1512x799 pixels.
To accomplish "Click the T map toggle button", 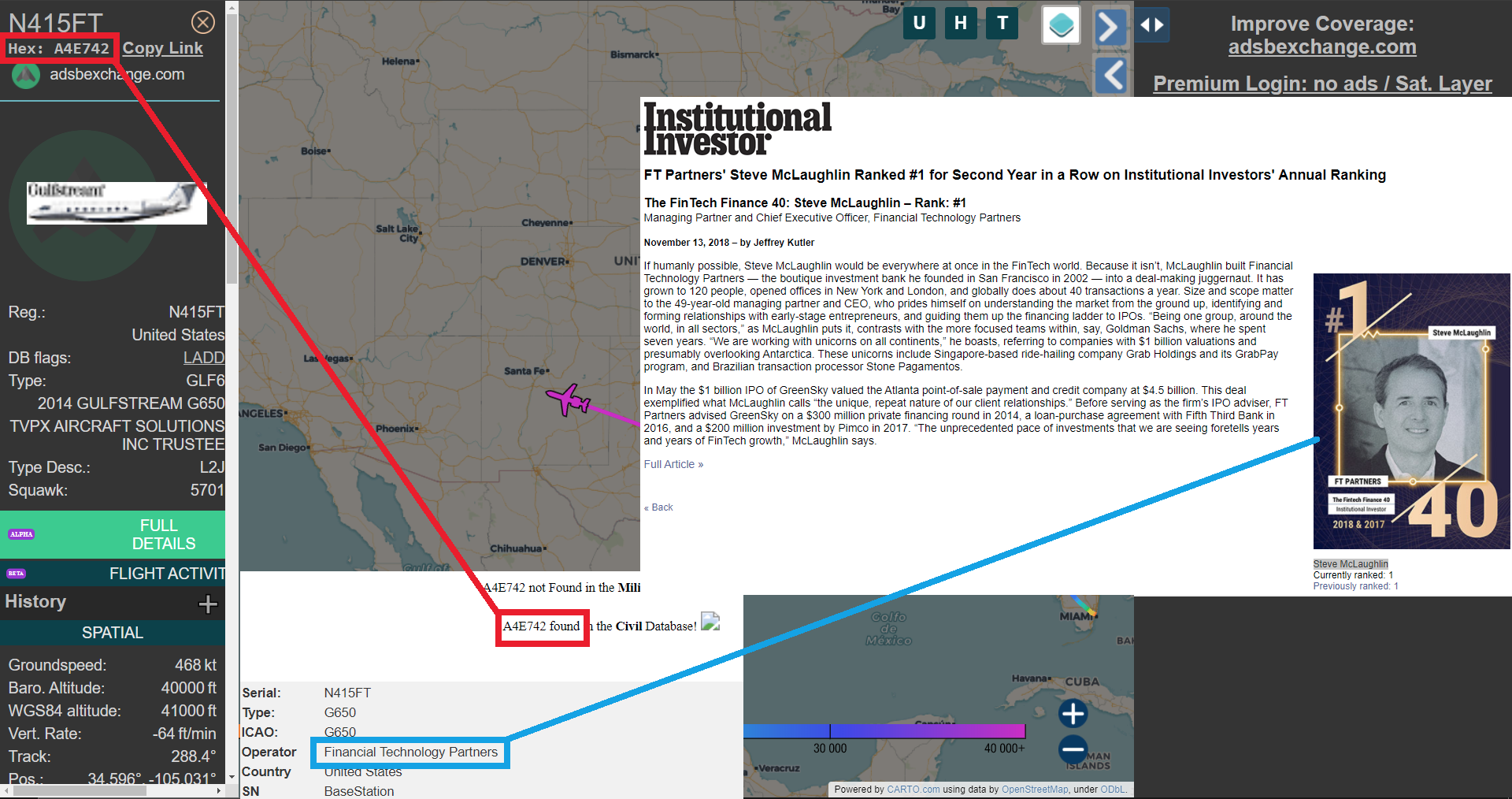I will 1002,23.
